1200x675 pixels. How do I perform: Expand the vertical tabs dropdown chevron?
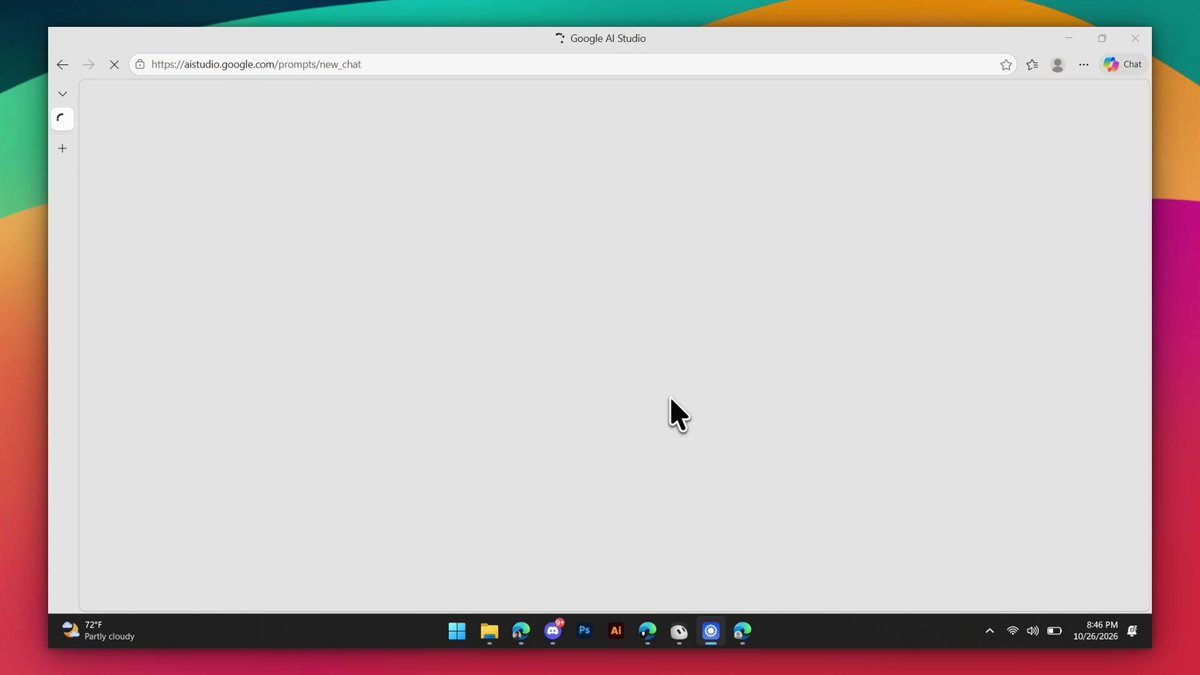pyautogui.click(x=62, y=94)
